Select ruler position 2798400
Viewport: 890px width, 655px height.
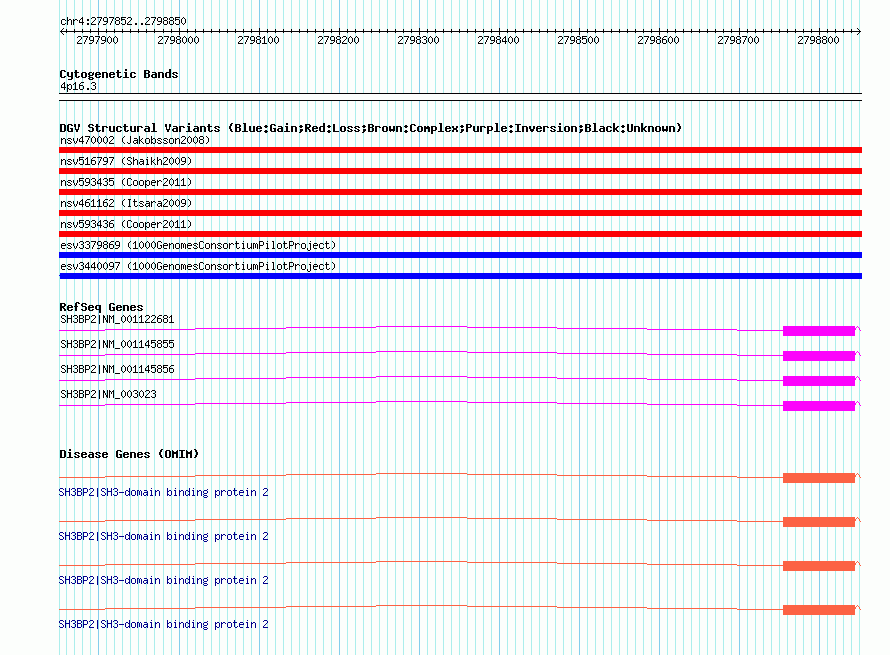498,40
